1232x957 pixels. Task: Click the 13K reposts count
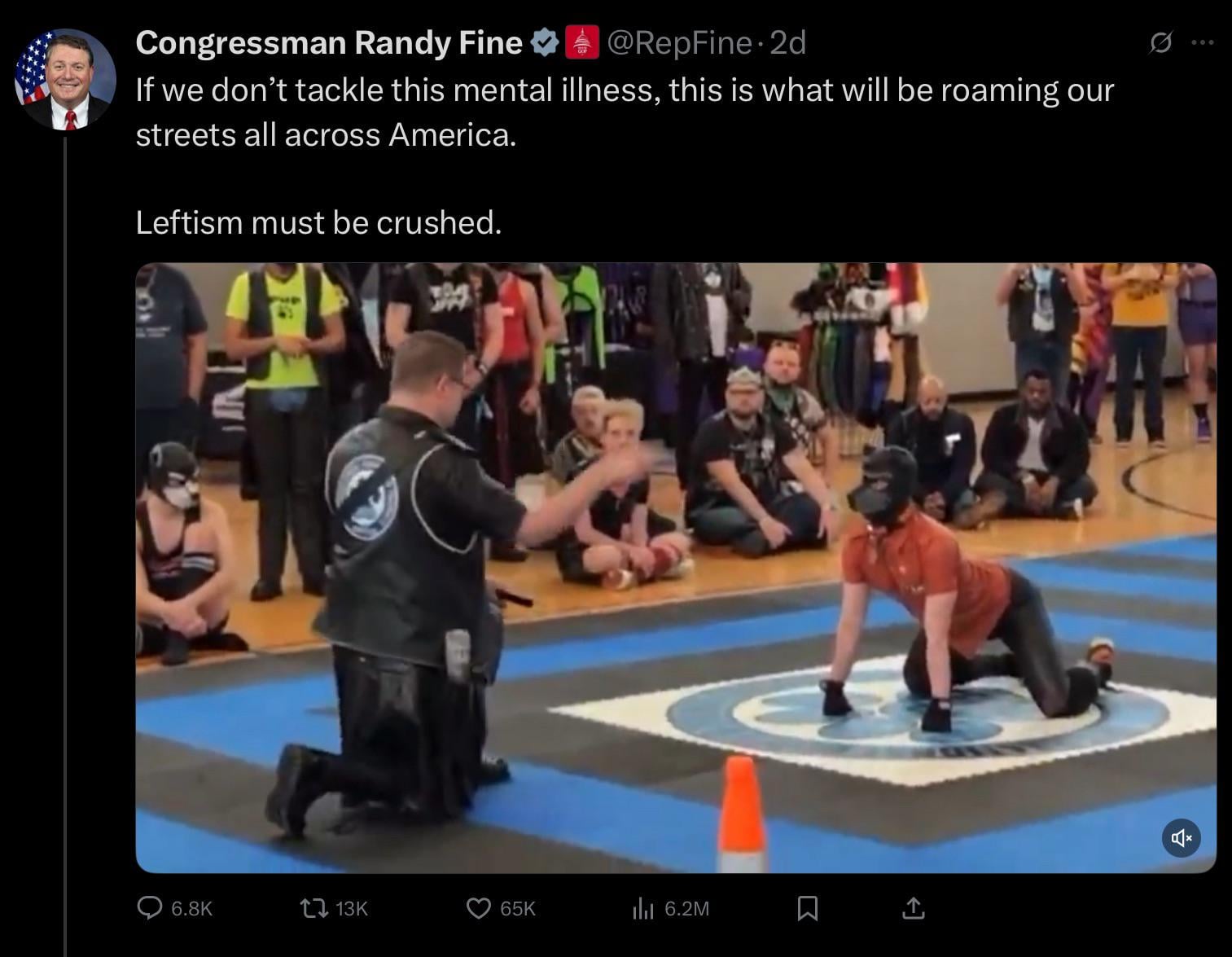pos(352,908)
